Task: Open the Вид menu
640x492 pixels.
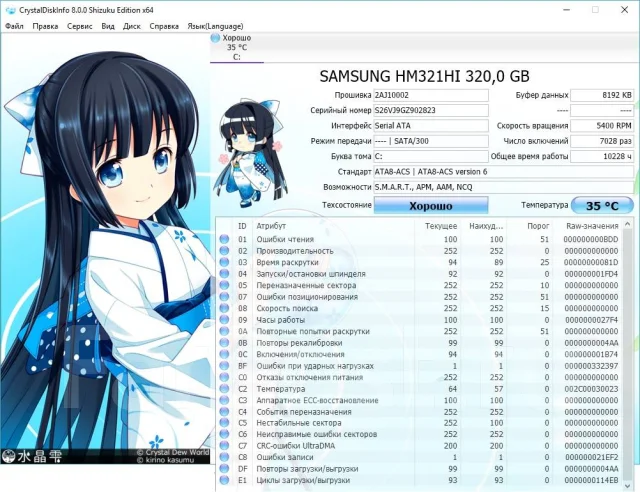Action: (x=108, y=26)
